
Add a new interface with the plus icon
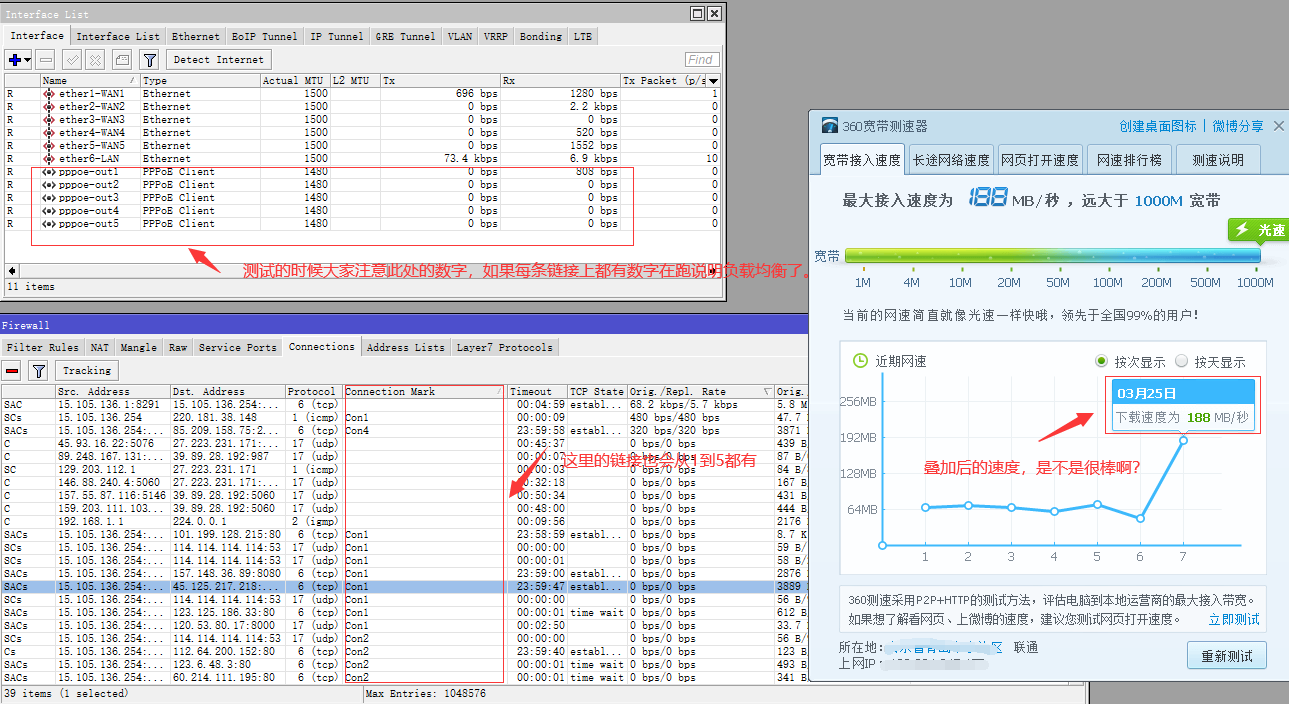point(13,60)
